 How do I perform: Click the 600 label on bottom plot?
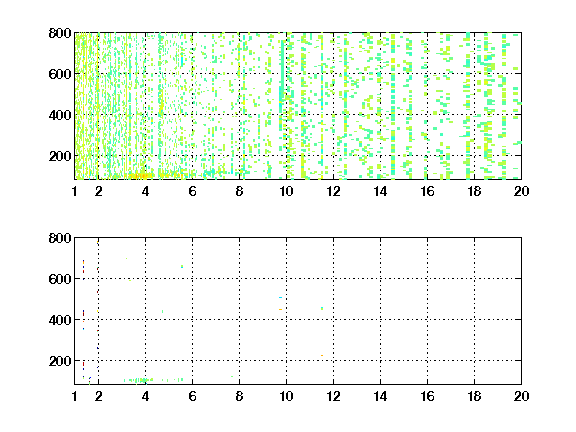60,279
